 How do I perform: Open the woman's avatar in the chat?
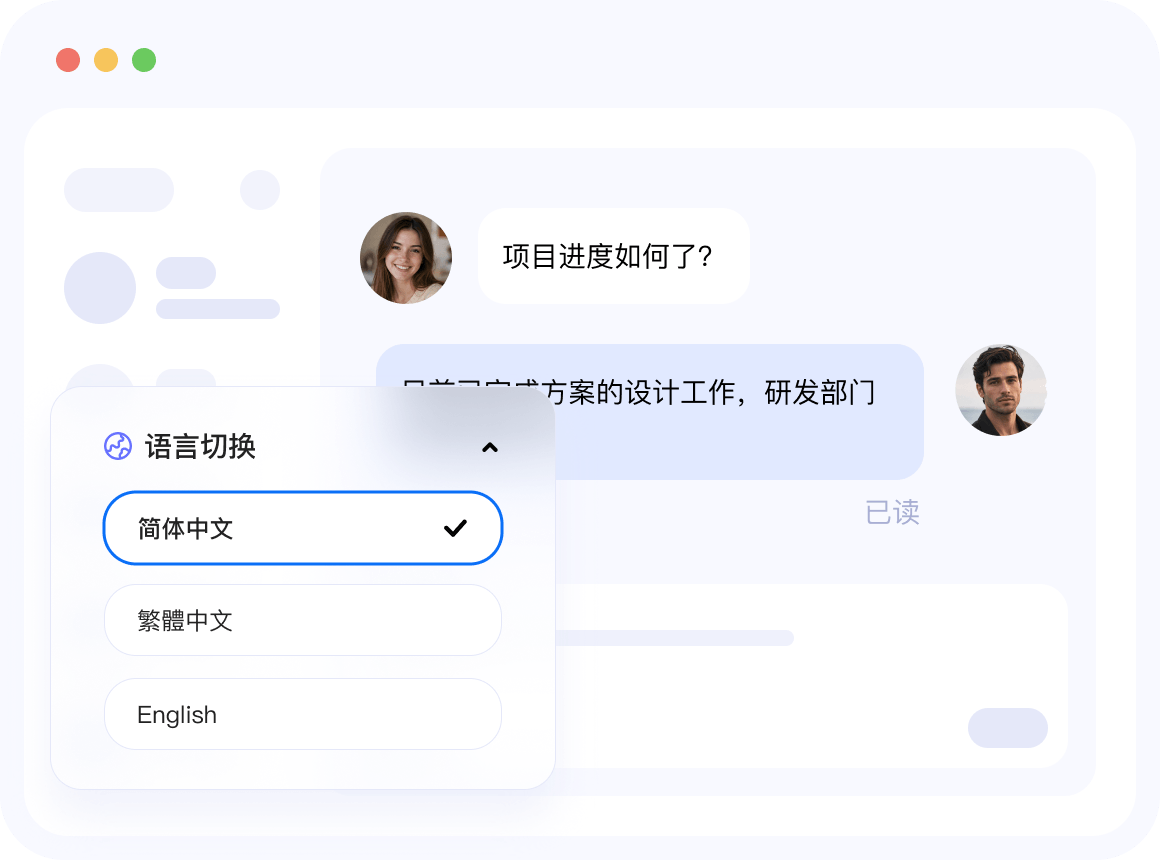click(405, 258)
